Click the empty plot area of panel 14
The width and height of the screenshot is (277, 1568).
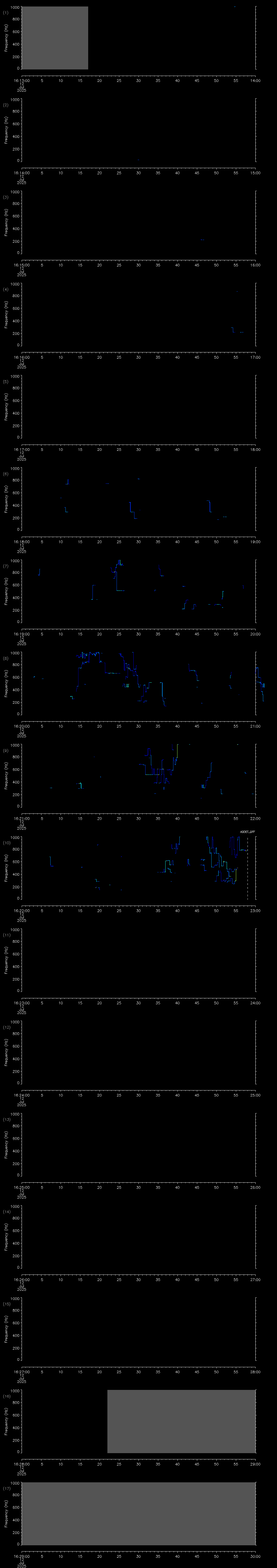point(138,1237)
